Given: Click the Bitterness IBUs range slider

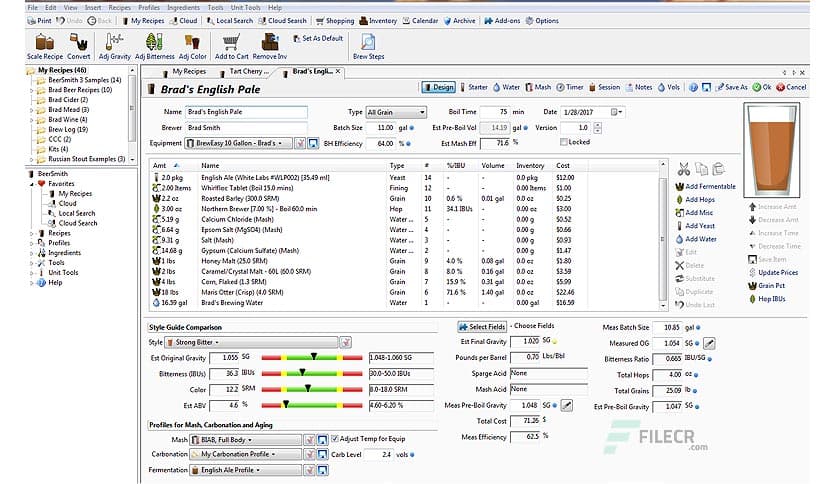Looking at the screenshot, I should point(312,373).
